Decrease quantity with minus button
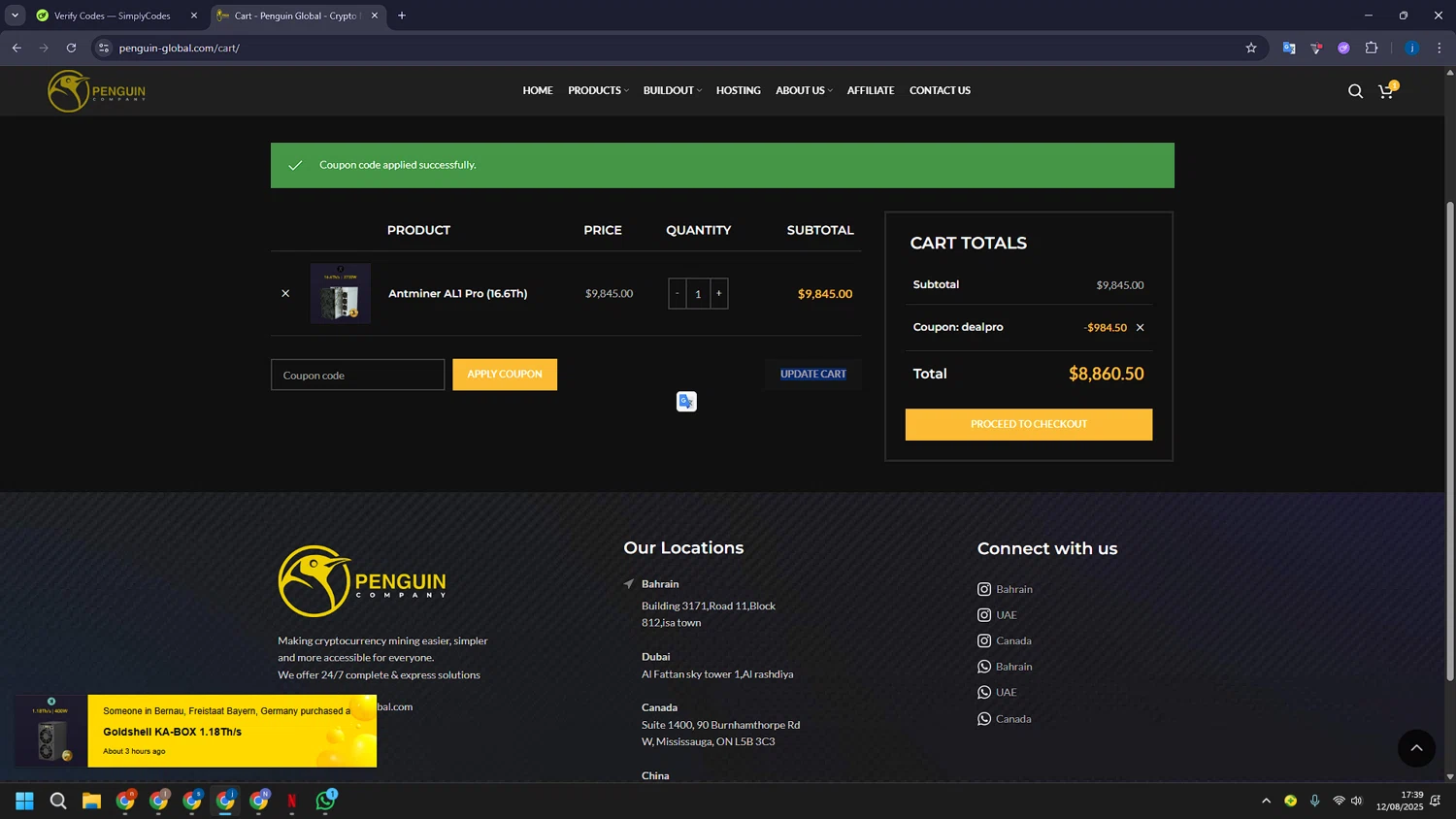This screenshot has height=819, width=1456. coord(678,293)
